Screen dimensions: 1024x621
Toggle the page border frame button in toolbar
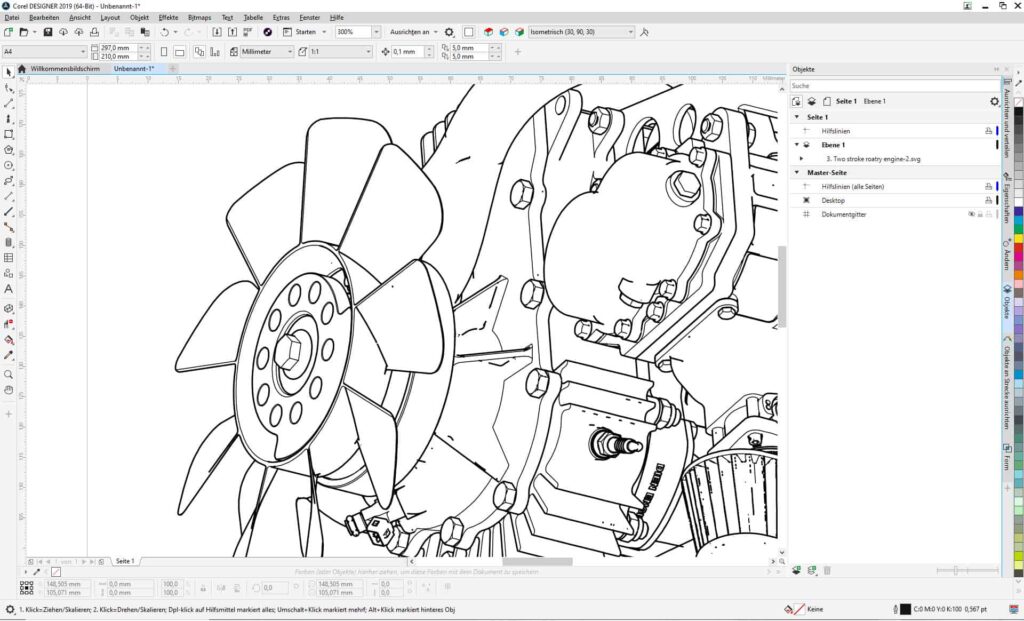point(469,32)
